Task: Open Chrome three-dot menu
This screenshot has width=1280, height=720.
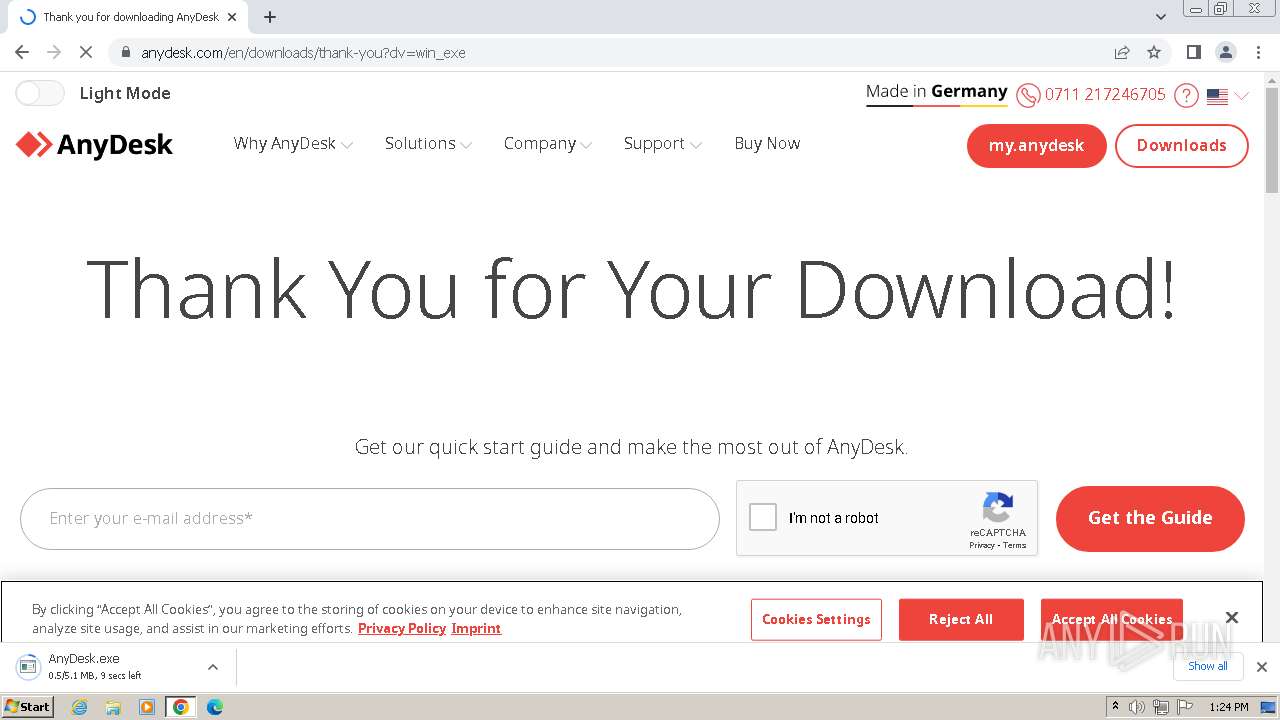Action: 1258,52
